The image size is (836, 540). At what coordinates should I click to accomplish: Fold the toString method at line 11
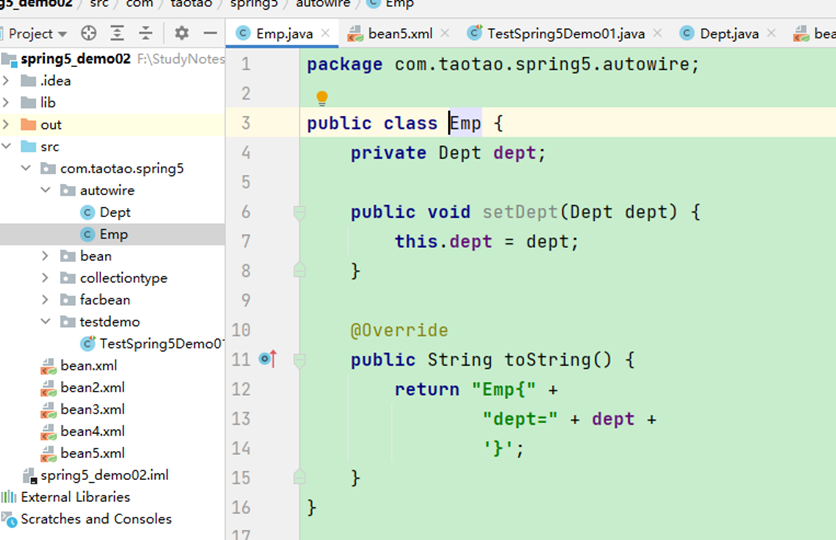coord(300,360)
